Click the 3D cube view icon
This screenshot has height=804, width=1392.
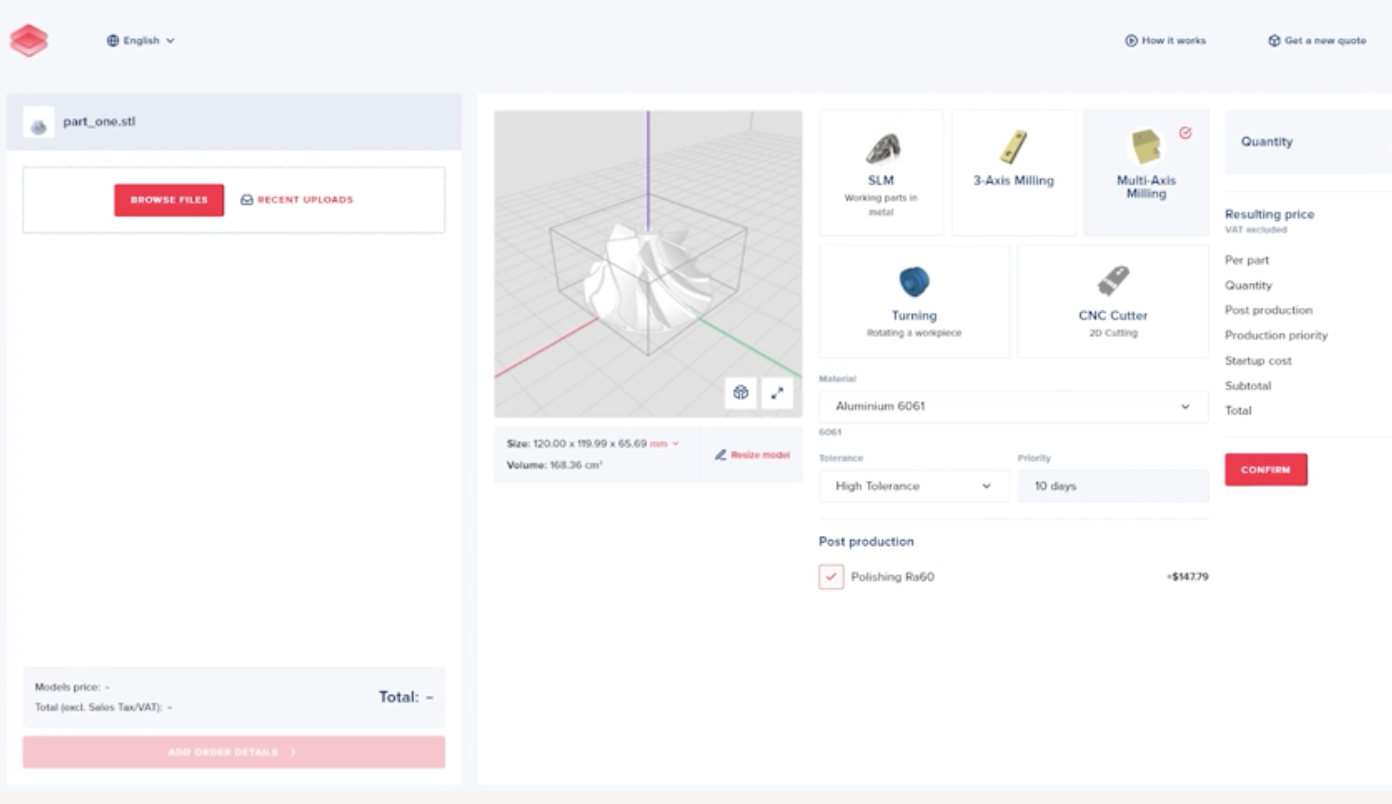point(741,393)
